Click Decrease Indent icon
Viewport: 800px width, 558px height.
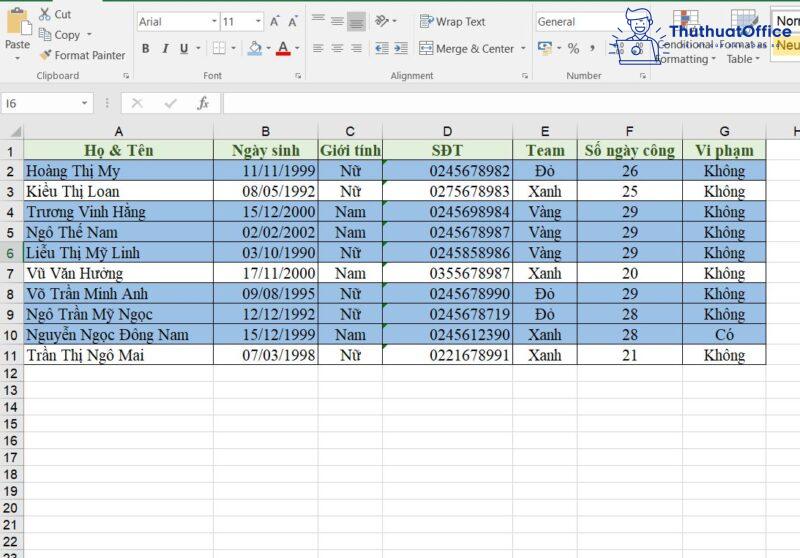pyautogui.click(x=382, y=48)
